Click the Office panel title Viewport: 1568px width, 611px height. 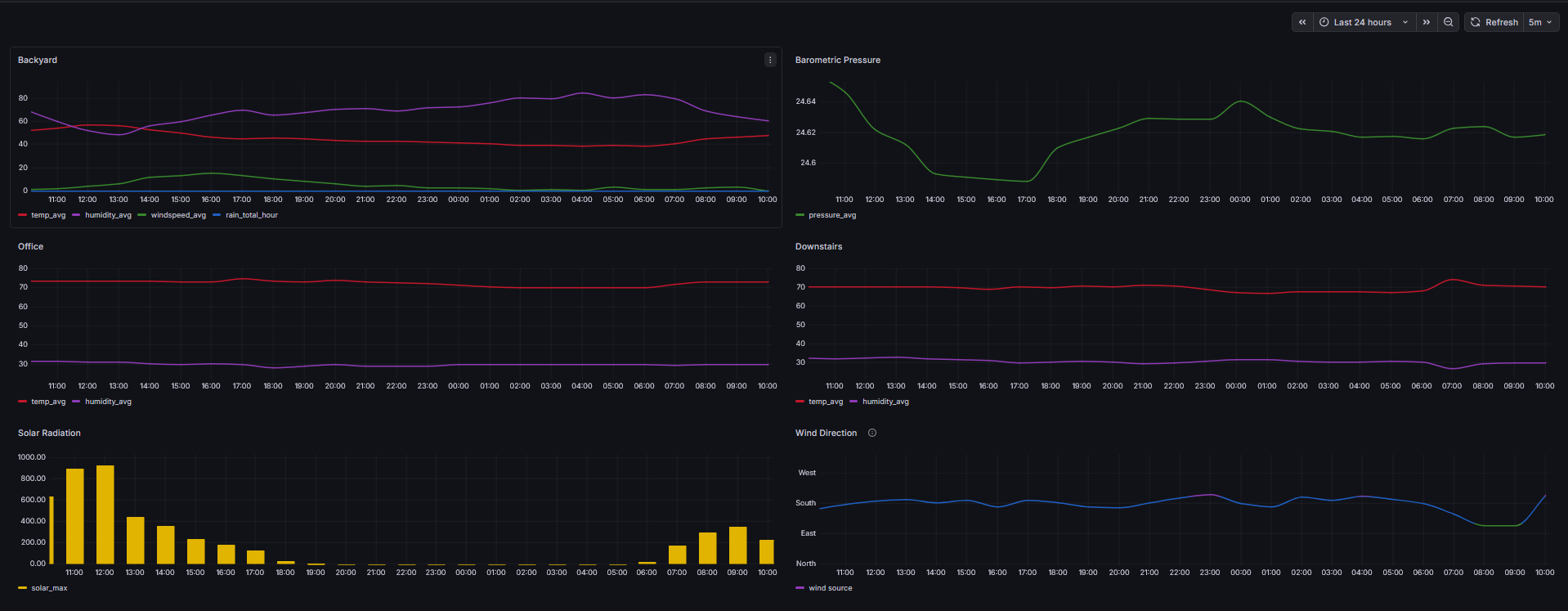click(31, 246)
